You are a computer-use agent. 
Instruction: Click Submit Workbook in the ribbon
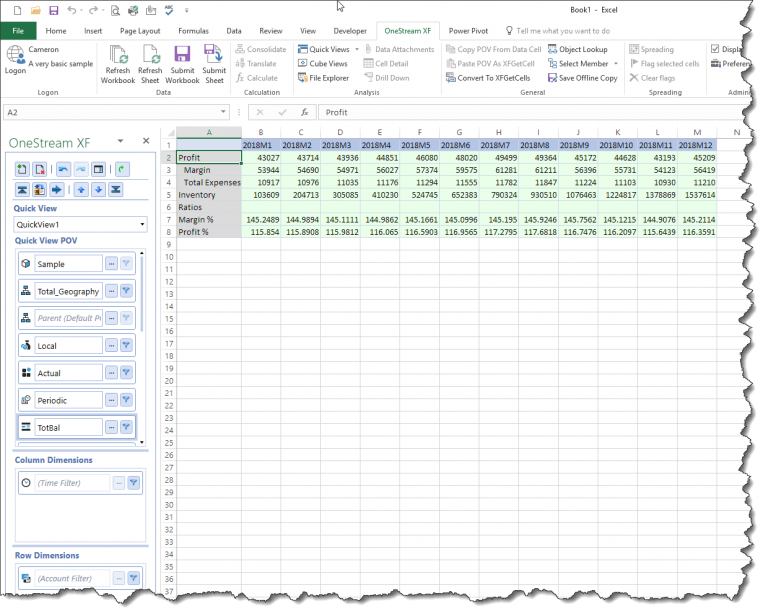pos(182,65)
